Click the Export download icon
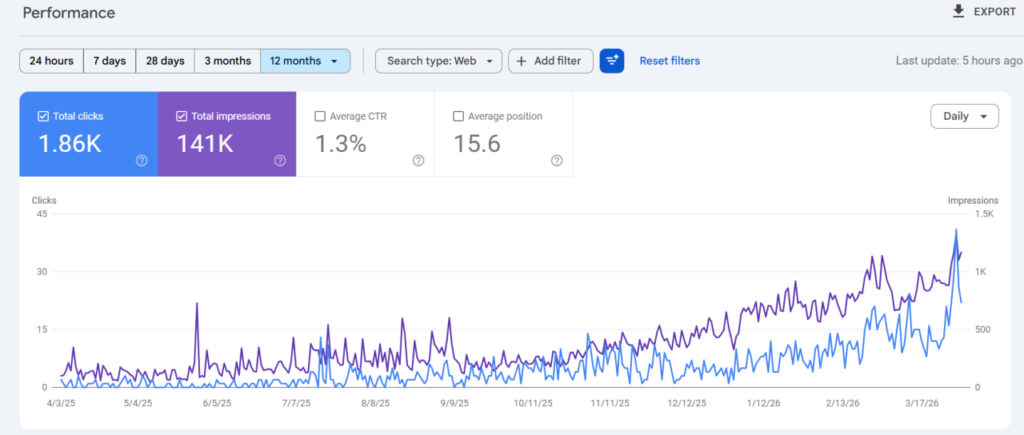1024x435 pixels. point(958,12)
